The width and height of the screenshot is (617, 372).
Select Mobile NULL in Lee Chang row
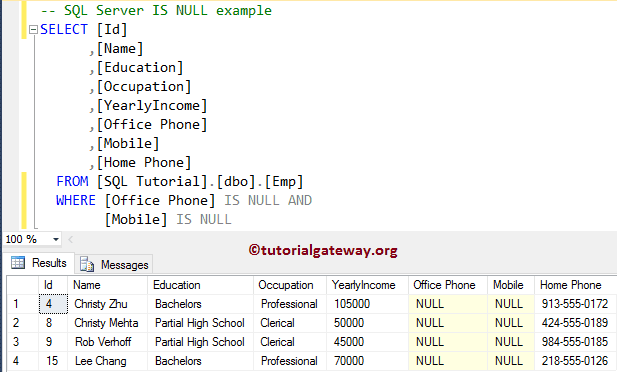pos(511,361)
